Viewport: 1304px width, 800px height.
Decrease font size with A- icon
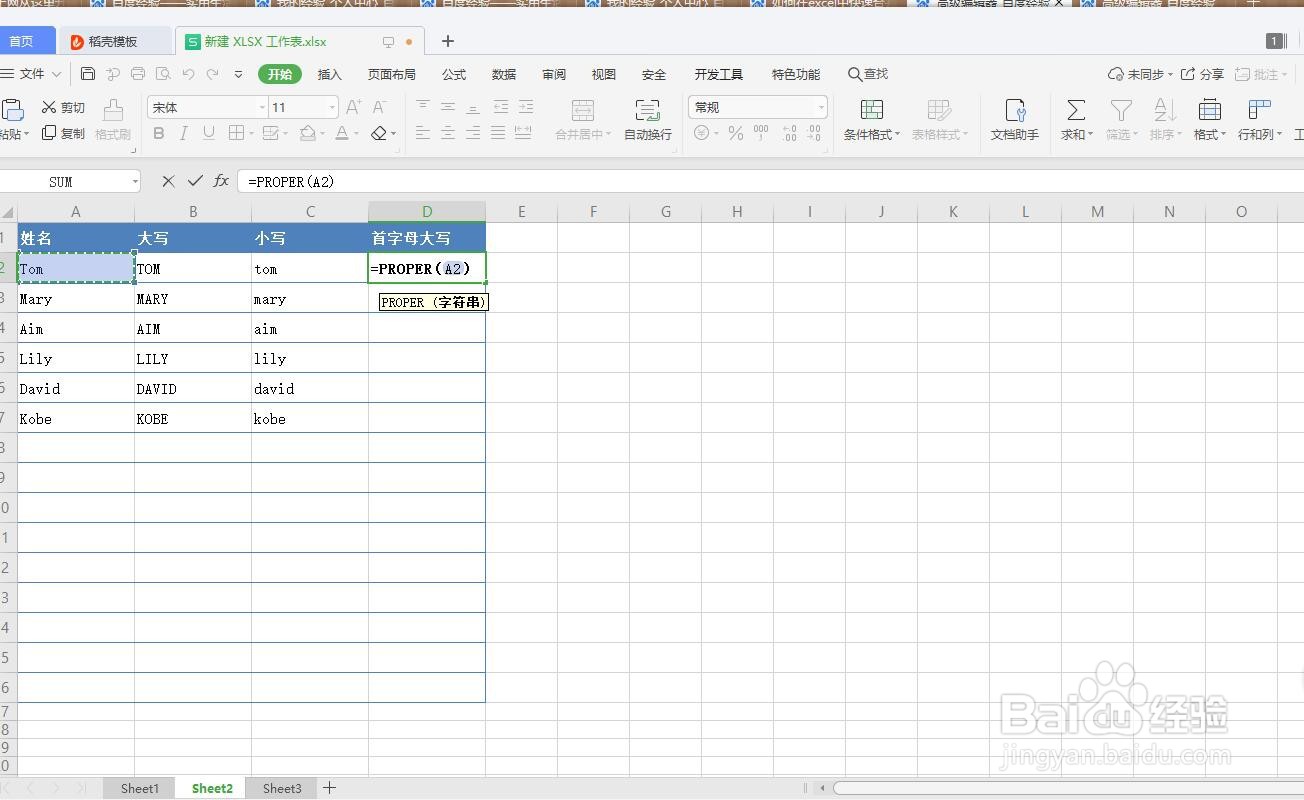click(x=380, y=107)
